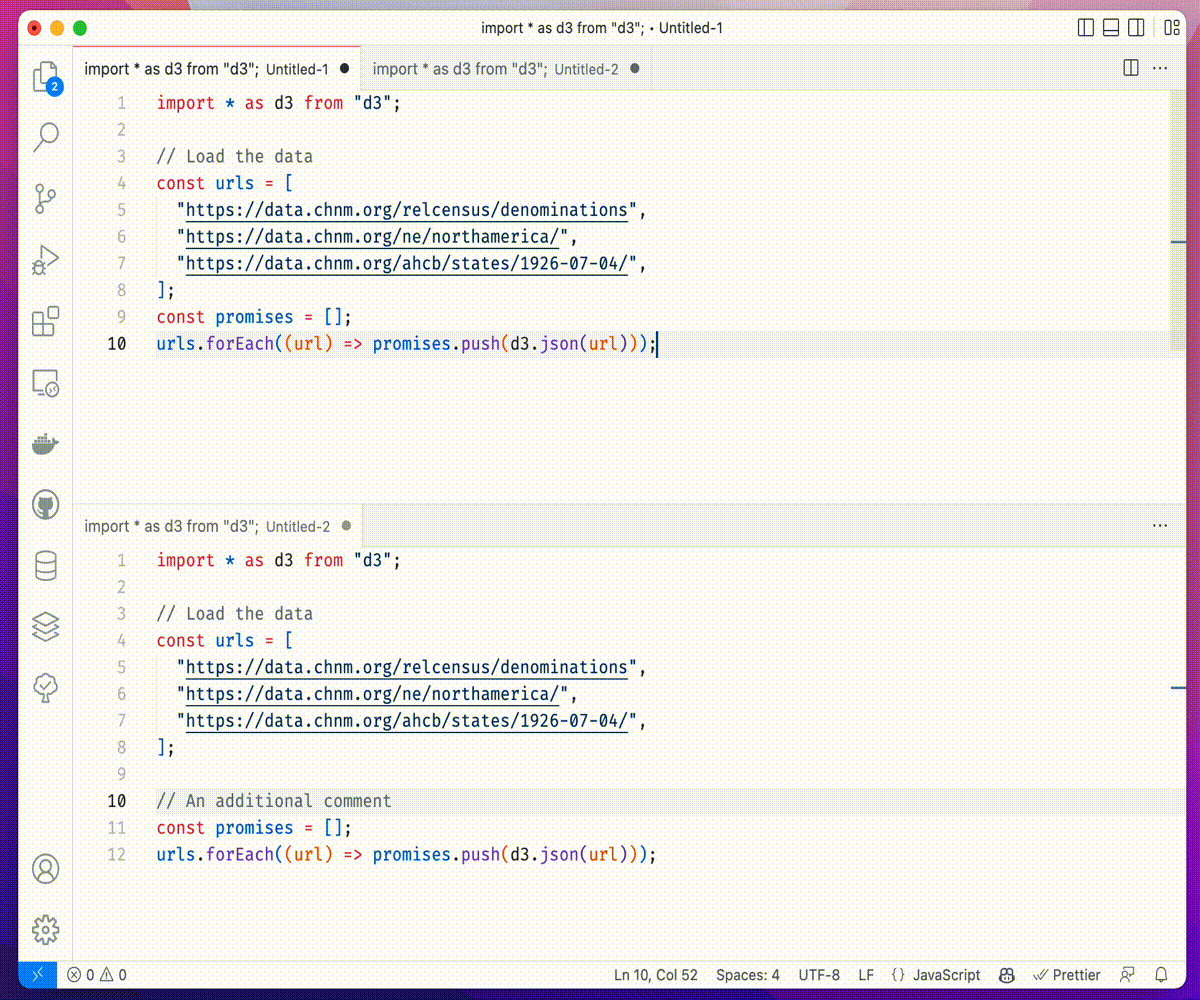This screenshot has width=1200, height=1000.
Task: Toggle Primary Side Bar layout button
Action: (x=1086, y=28)
